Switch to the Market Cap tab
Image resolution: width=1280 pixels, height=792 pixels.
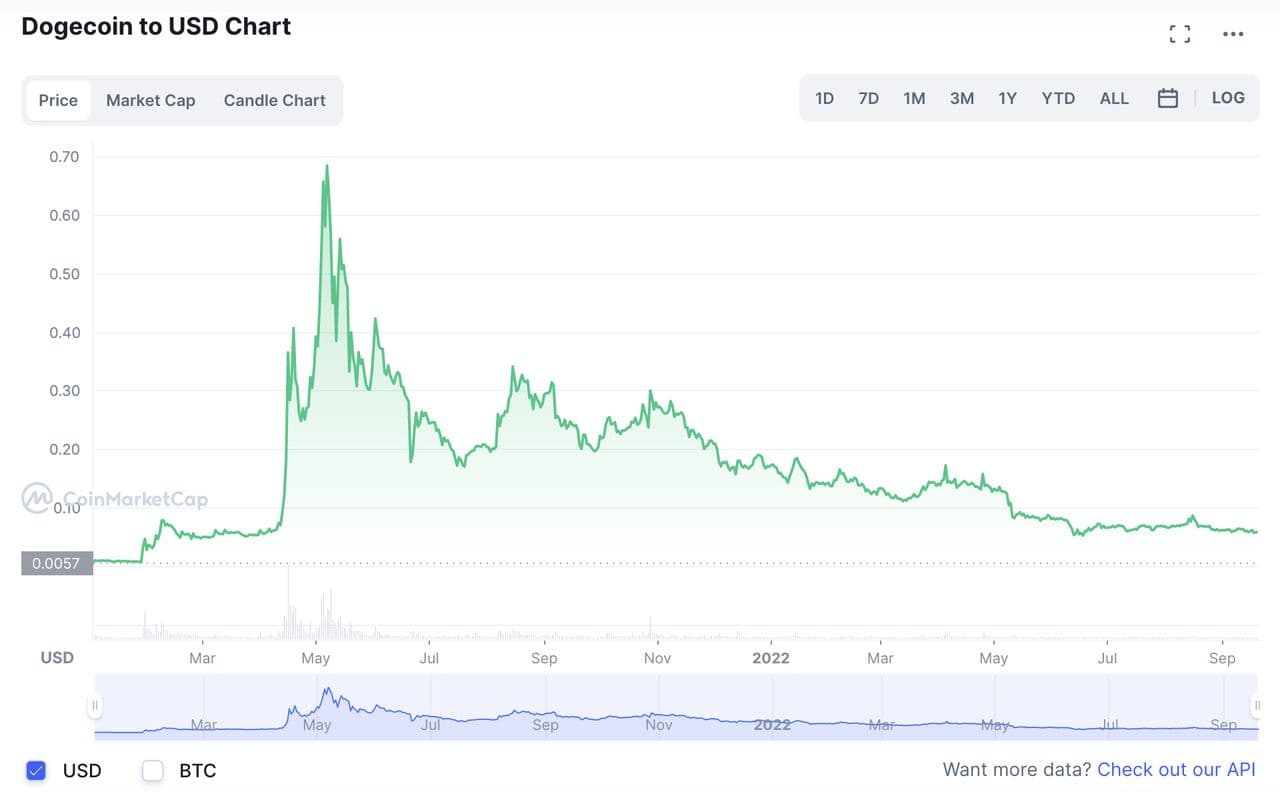pos(150,100)
